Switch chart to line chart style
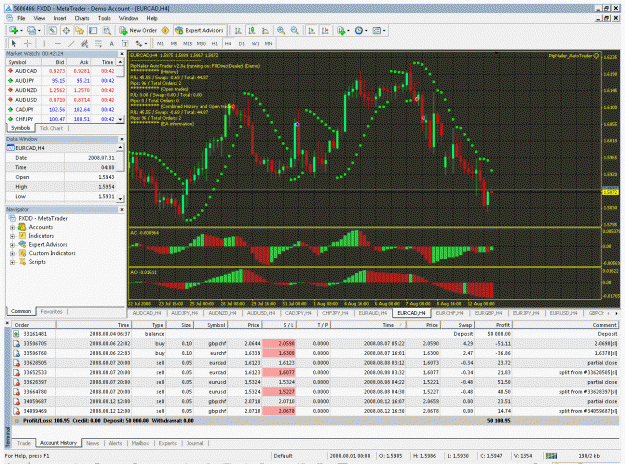The image size is (625, 464). tap(265, 30)
